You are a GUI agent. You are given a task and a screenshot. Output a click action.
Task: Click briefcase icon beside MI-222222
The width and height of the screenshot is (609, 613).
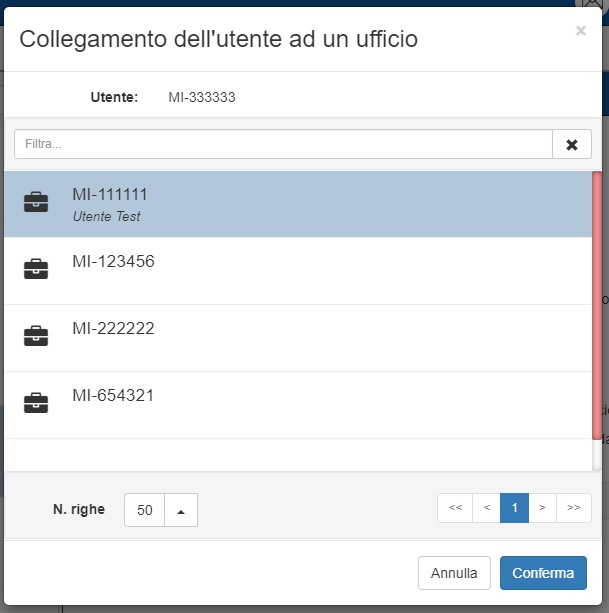click(36, 336)
